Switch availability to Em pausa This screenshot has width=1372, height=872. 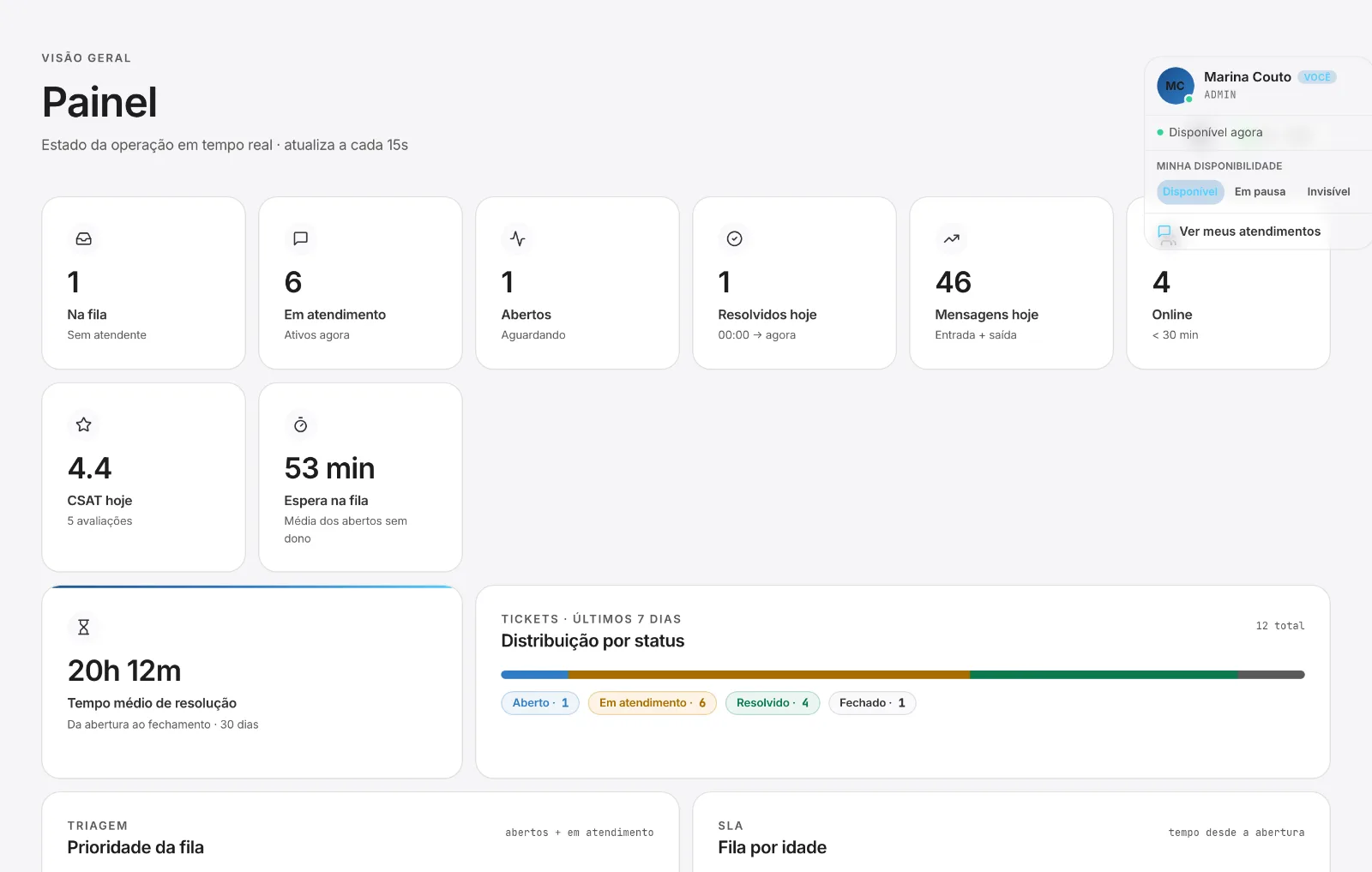click(x=1260, y=192)
